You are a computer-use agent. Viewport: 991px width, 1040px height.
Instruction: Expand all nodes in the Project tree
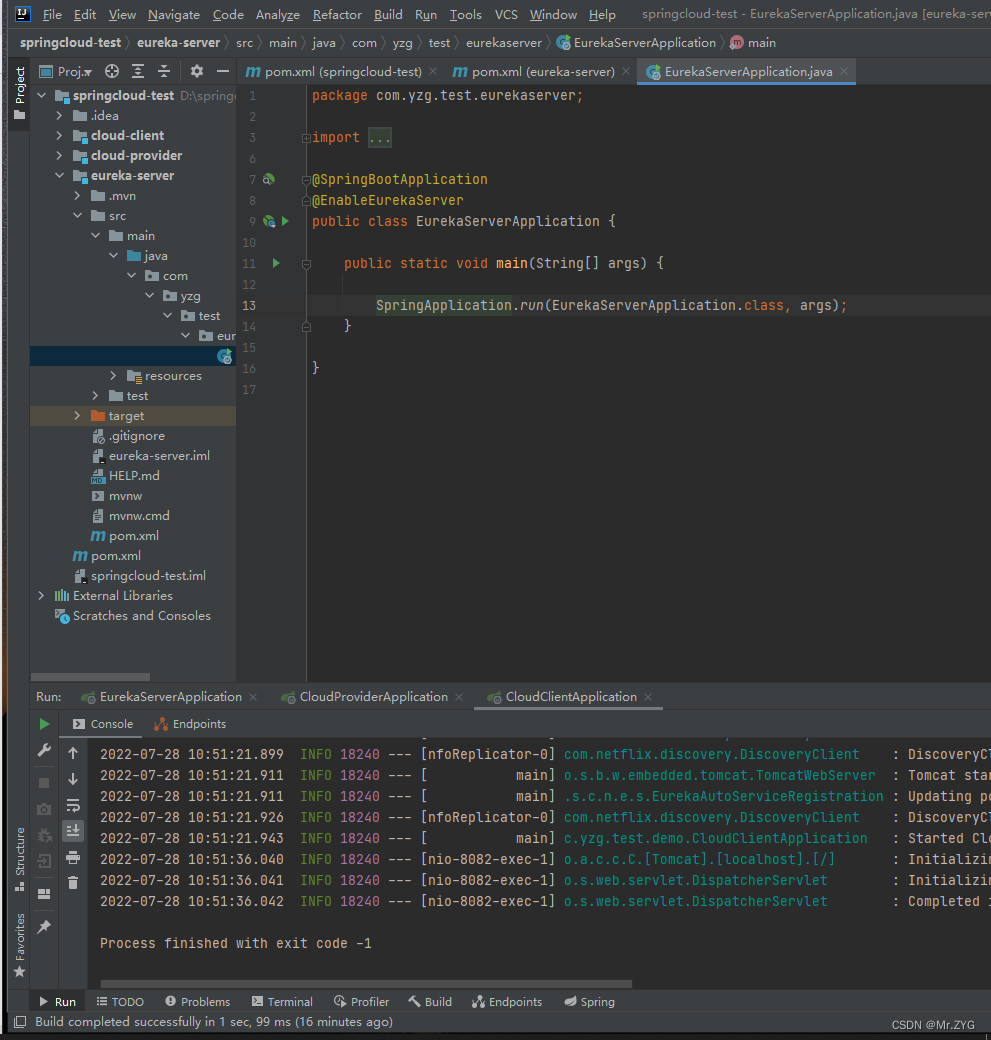138,71
